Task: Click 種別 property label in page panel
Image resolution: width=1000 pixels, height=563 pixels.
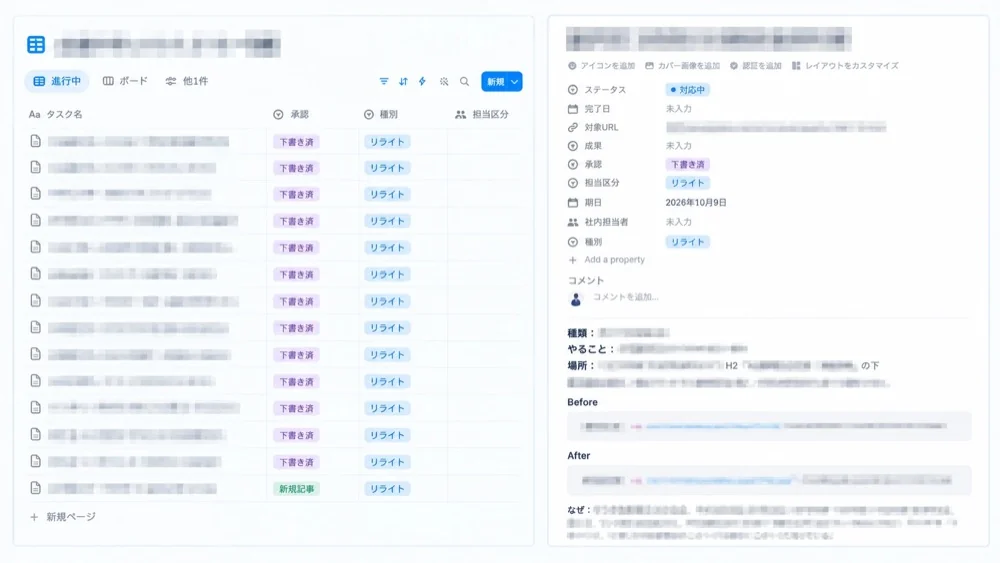Action: tap(585, 242)
